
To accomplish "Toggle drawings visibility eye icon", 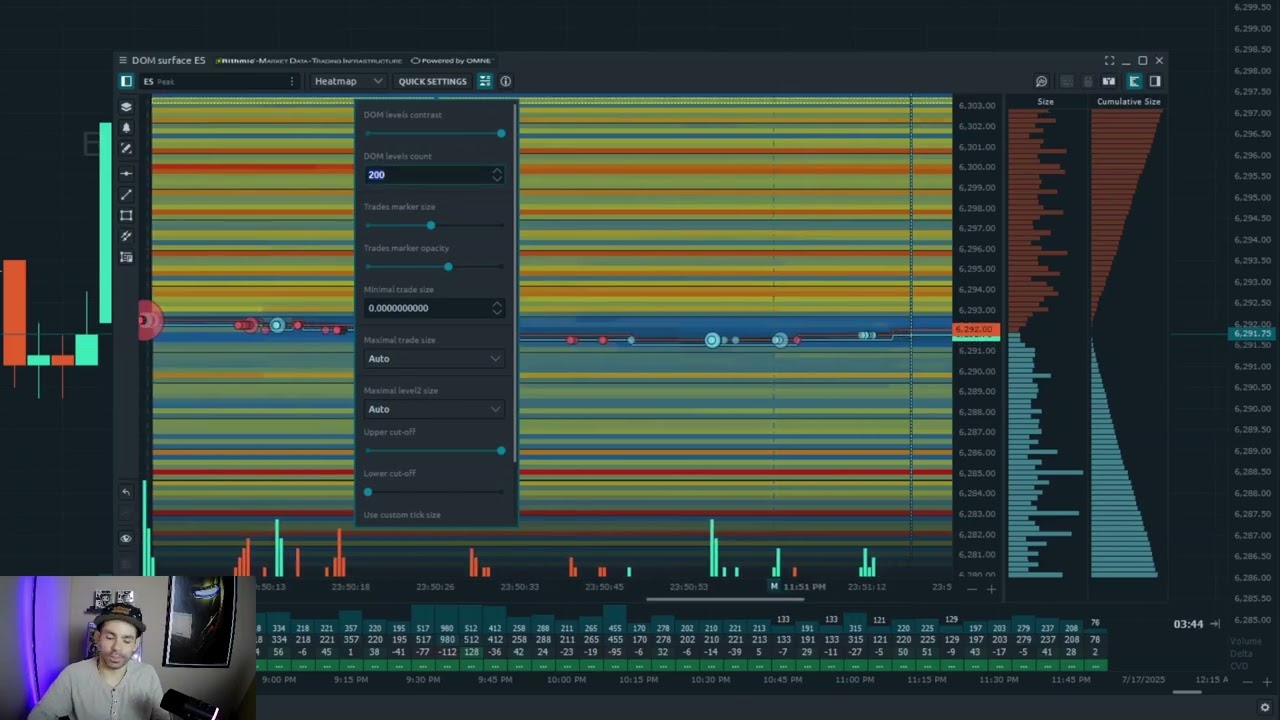I will pyautogui.click(x=126, y=539).
